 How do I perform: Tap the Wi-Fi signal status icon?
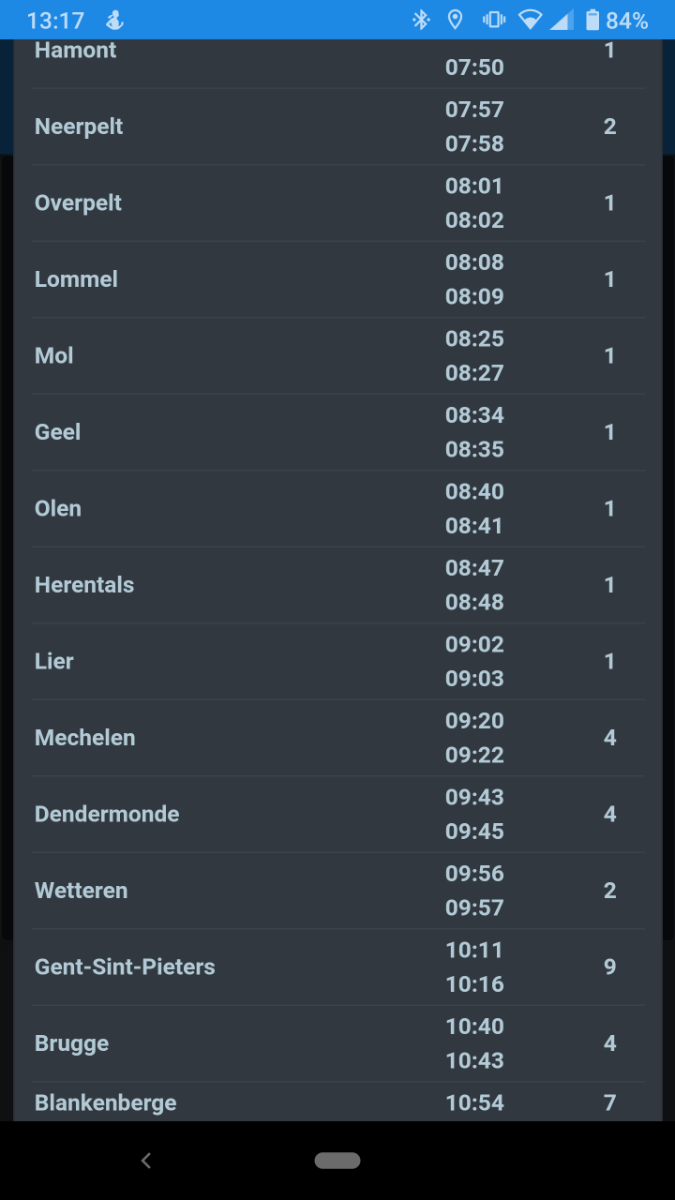click(530, 20)
